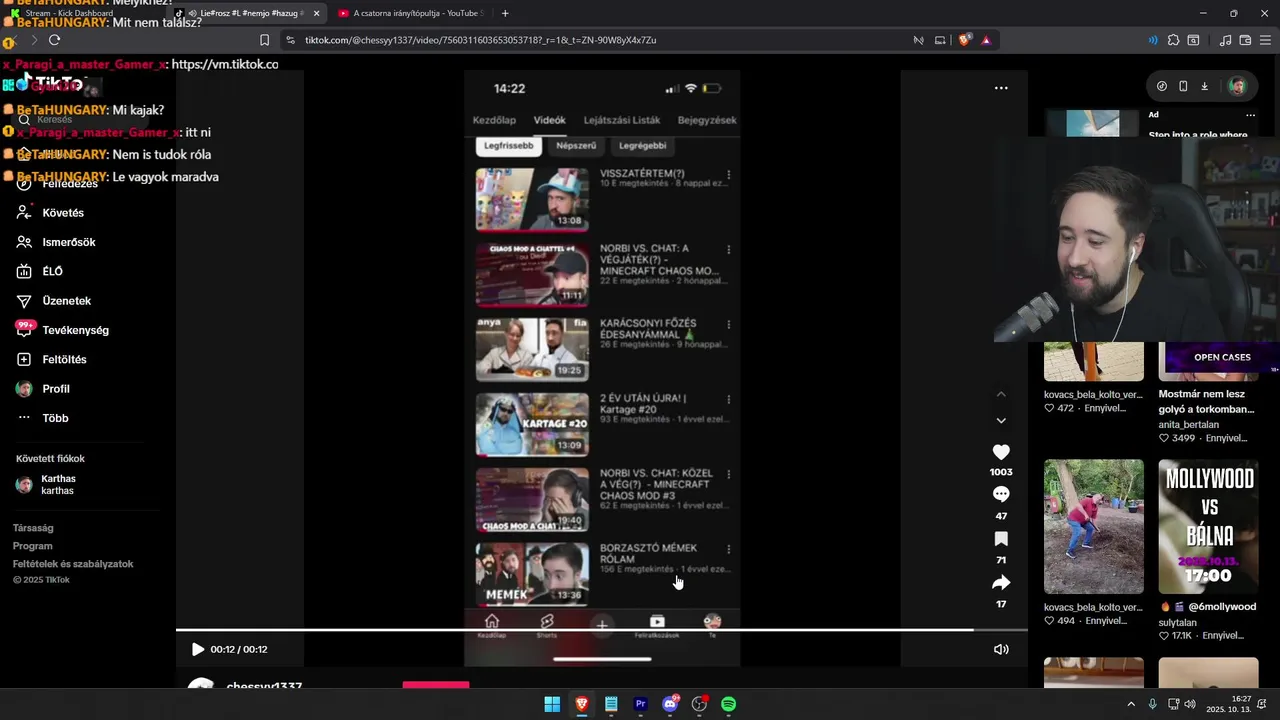The image size is (1280, 720).
Task: Open chessyy1337 author username below video
Action: (x=264, y=687)
